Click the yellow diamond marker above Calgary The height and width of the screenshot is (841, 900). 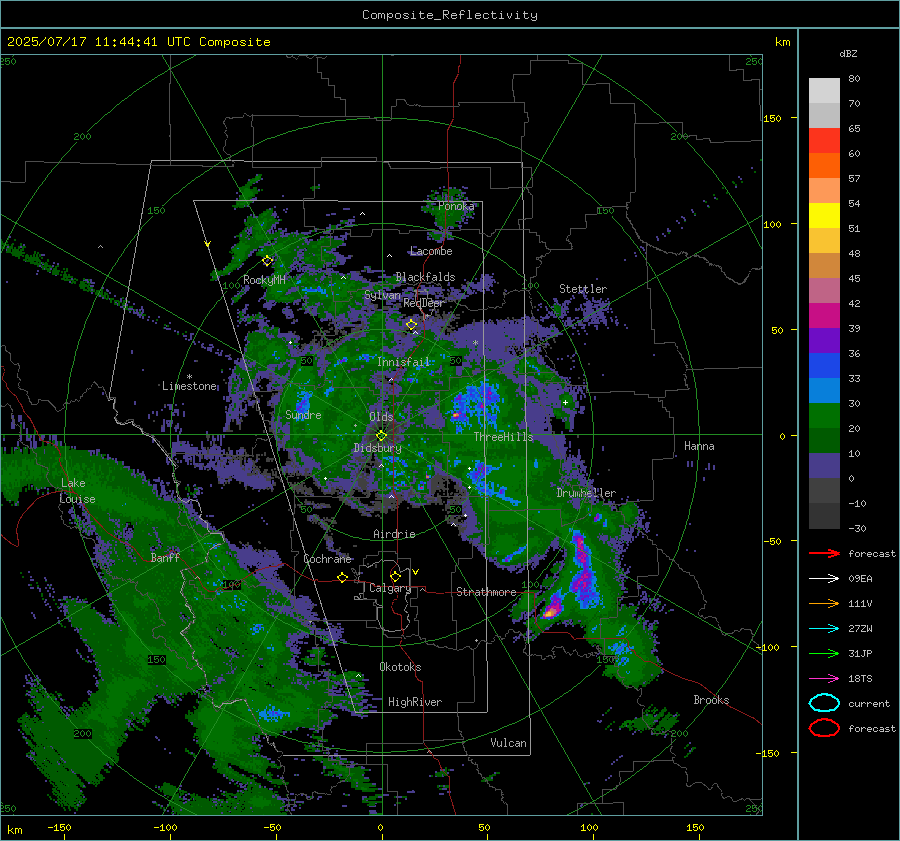pyautogui.click(x=395, y=576)
